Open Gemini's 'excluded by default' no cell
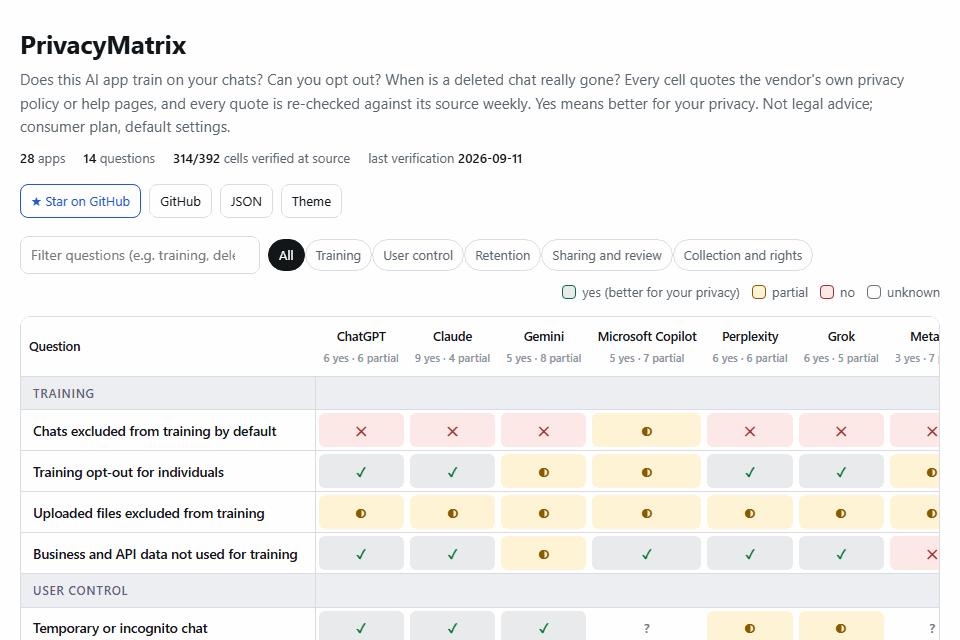The width and height of the screenshot is (960, 640). click(x=544, y=431)
